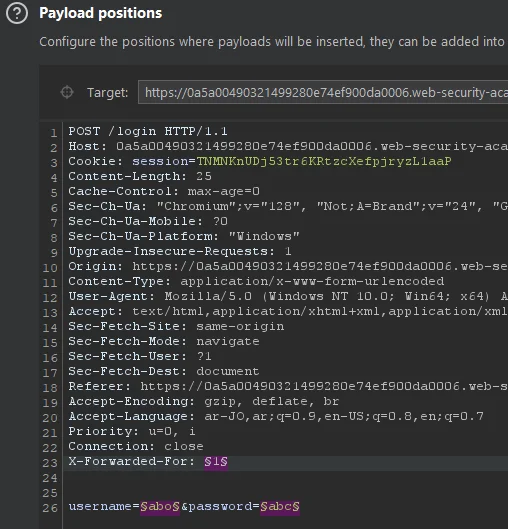Select the session cookie value TNMNKnUDj53tr6KRtzcXefpjryzLlaaP

click(x=324, y=161)
